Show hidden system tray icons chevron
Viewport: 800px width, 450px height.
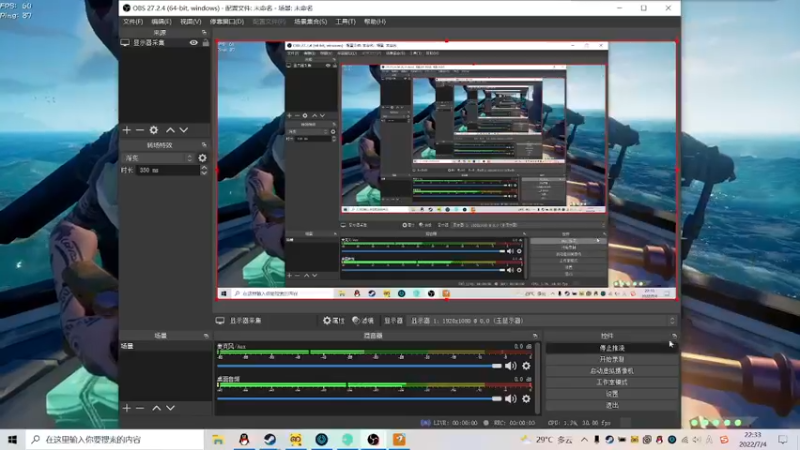coord(584,439)
